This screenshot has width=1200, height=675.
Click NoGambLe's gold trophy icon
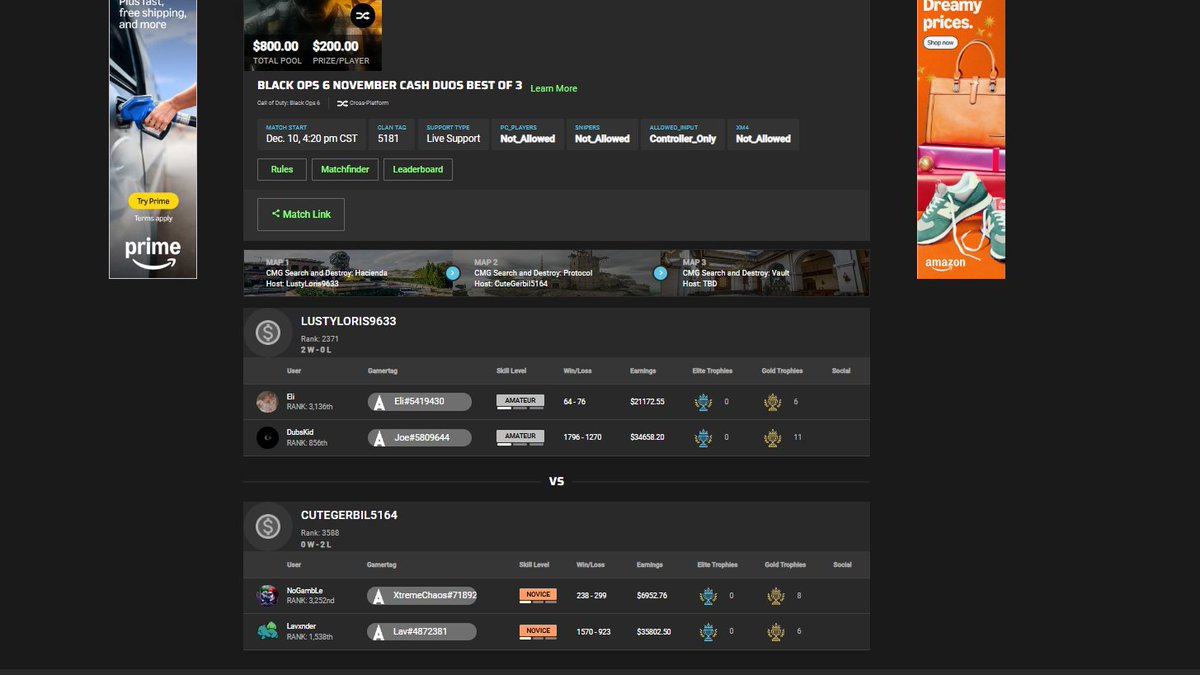(x=775, y=596)
